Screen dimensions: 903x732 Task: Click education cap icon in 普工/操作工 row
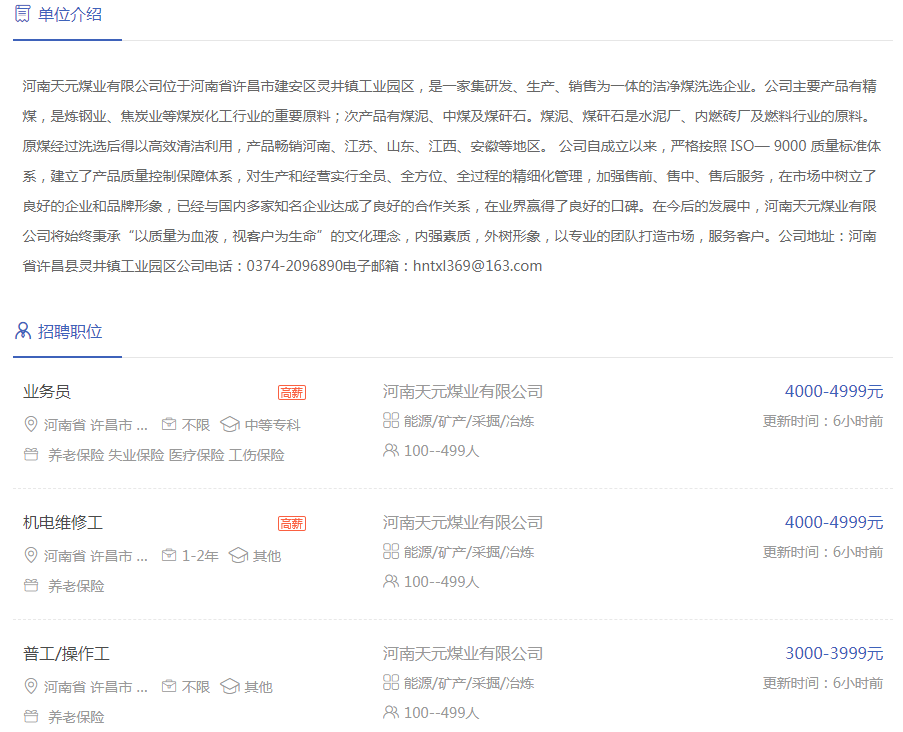tap(230, 687)
